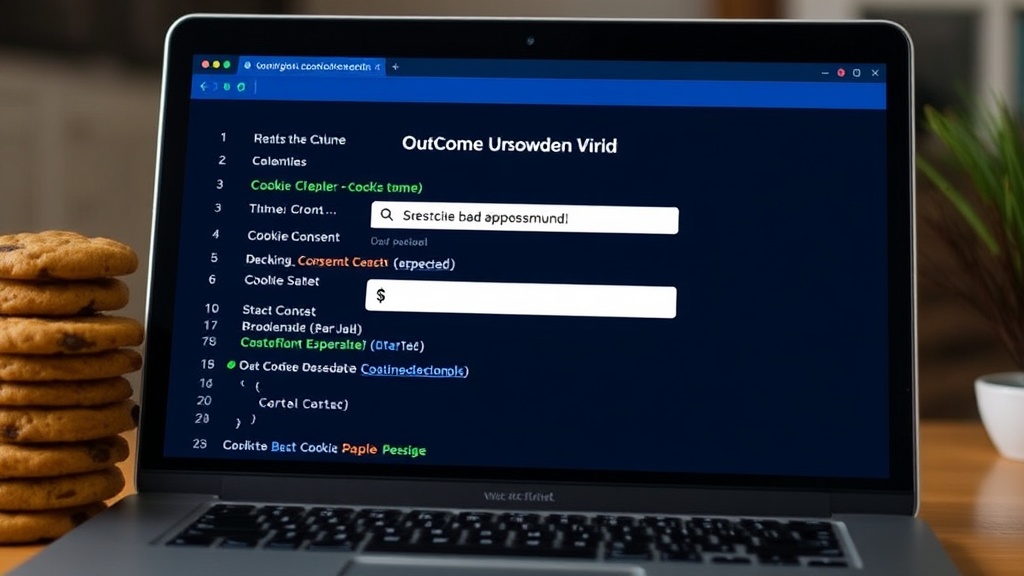
Task: Click the green fullscreen dot at top left
Action: point(227,64)
